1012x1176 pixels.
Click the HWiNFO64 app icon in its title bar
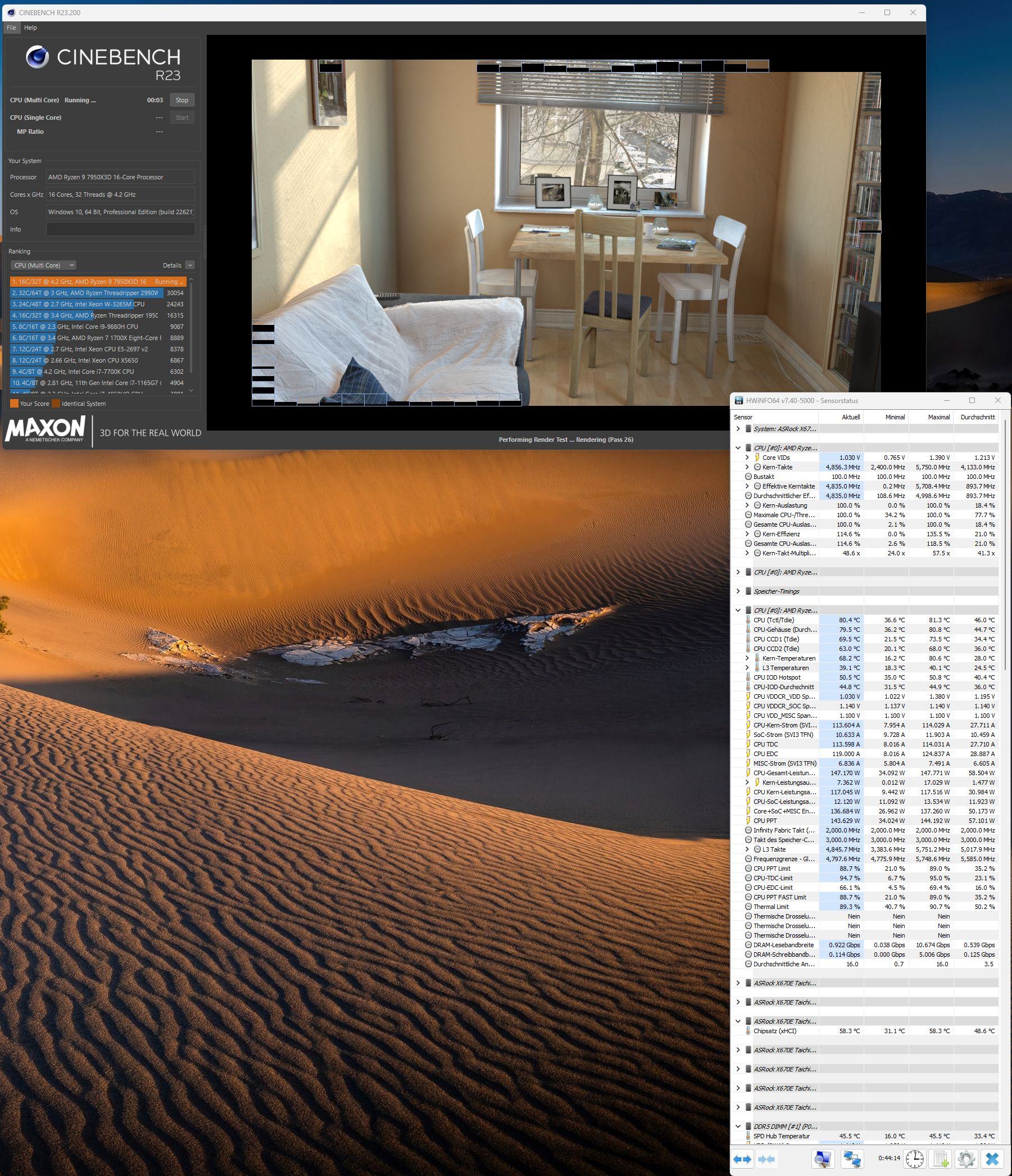tap(738, 401)
